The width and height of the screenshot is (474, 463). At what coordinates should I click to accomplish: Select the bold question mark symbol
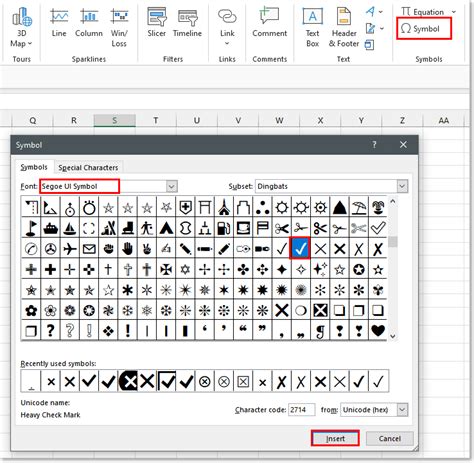tap(50, 330)
